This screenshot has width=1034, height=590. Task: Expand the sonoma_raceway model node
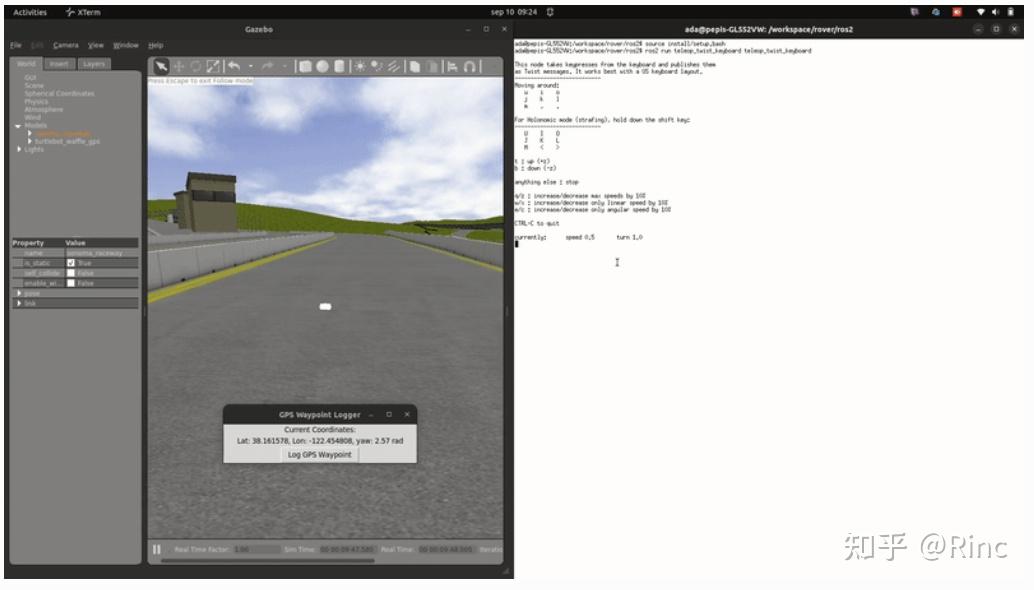click(30, 133)
